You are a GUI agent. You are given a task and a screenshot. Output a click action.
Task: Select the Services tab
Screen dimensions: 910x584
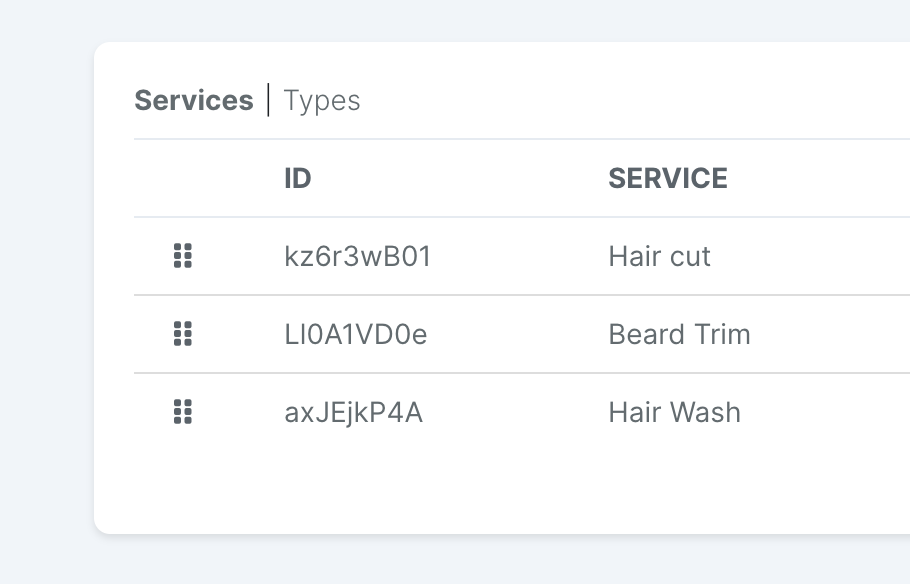click(194, 100)
